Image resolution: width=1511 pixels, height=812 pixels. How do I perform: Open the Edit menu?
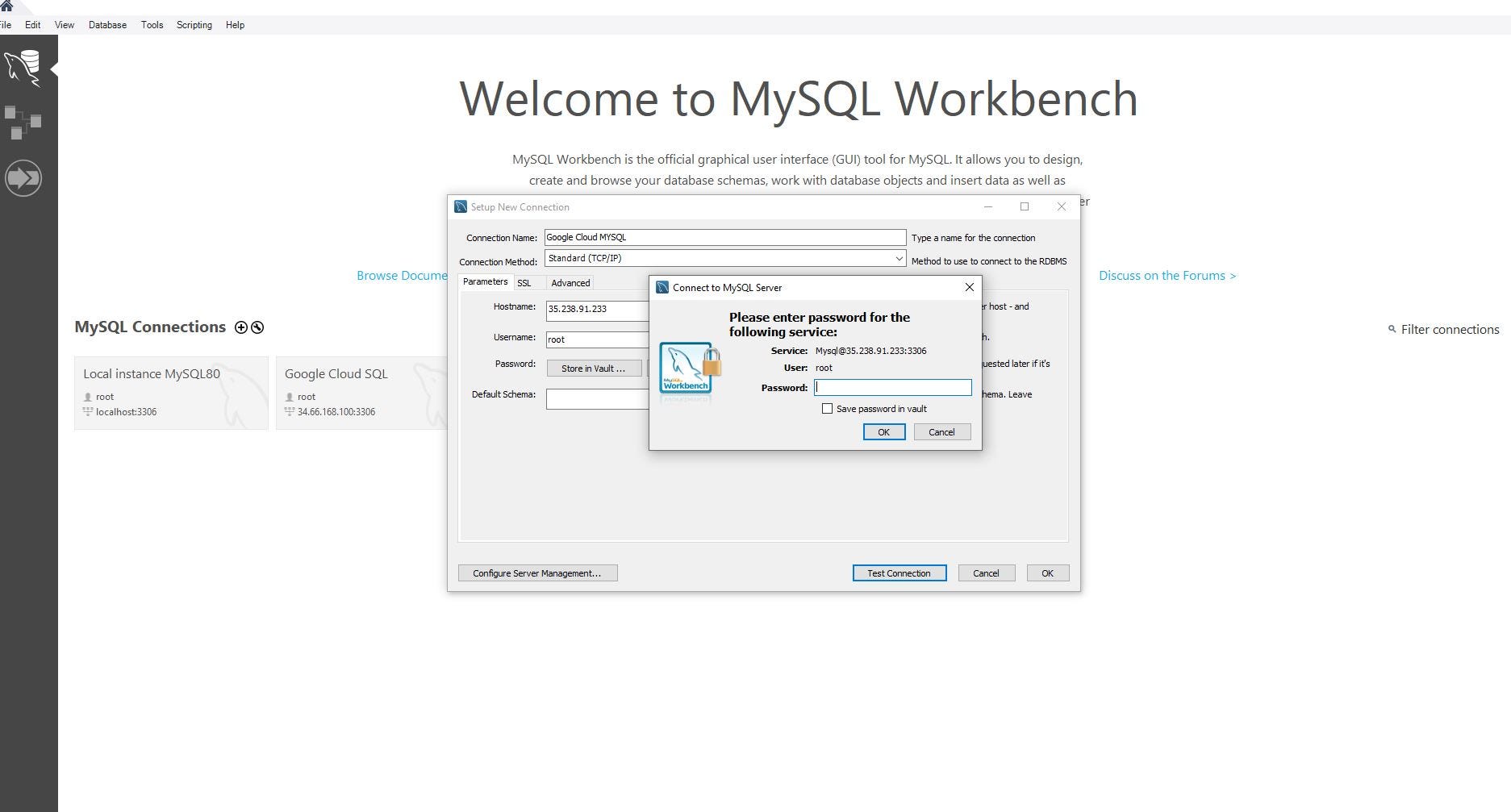click(x=32, y=25)
